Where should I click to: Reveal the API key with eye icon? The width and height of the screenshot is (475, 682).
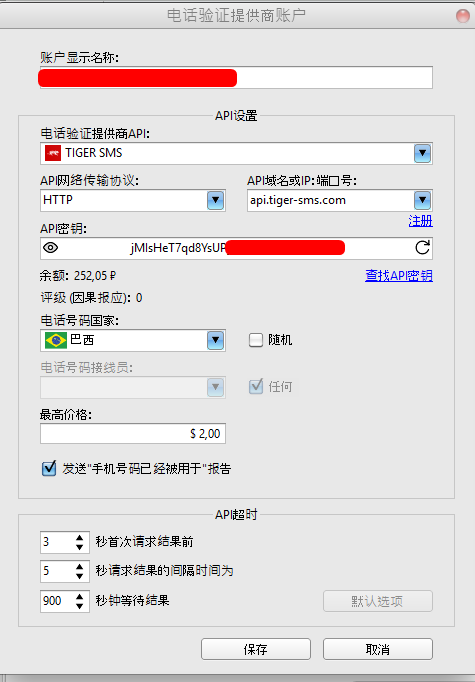point(51,248)
